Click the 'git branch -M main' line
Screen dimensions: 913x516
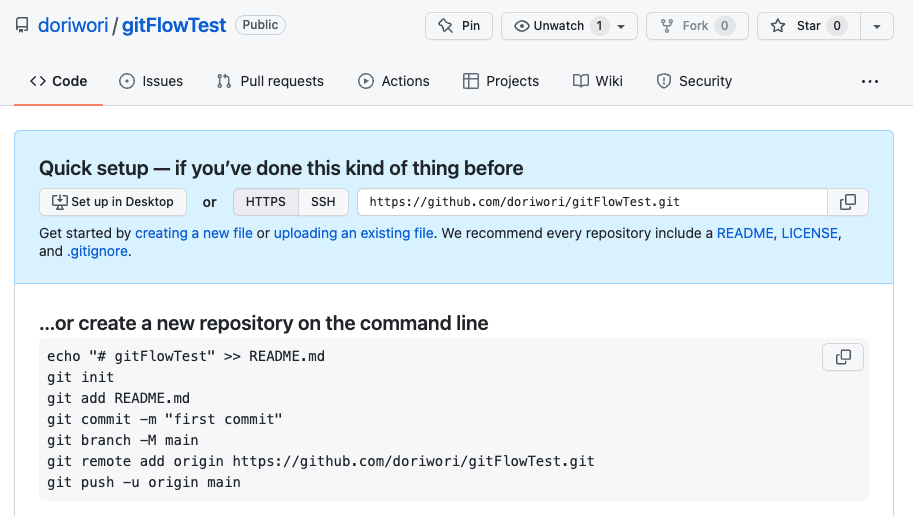[x=123, y=440]
